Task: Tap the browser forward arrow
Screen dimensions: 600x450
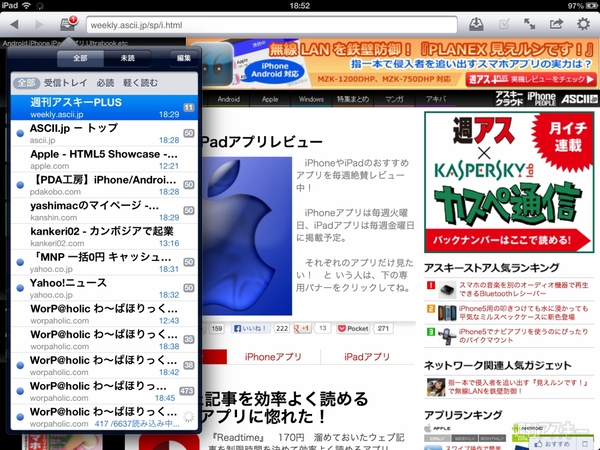Action: (x=39, y=25)
